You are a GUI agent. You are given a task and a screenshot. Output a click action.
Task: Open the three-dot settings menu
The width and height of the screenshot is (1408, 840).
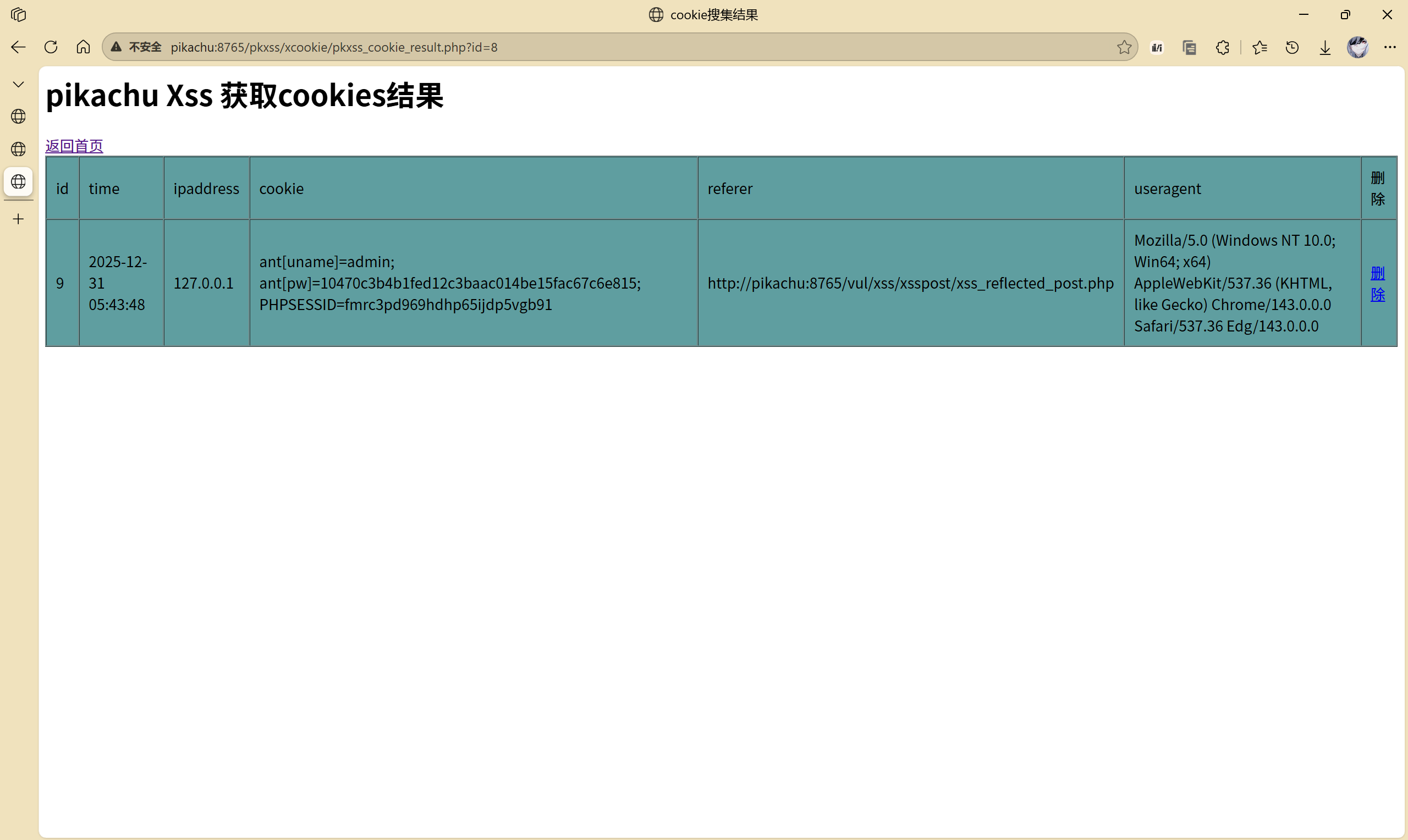pyautogui.click(x=1389, y=47)
